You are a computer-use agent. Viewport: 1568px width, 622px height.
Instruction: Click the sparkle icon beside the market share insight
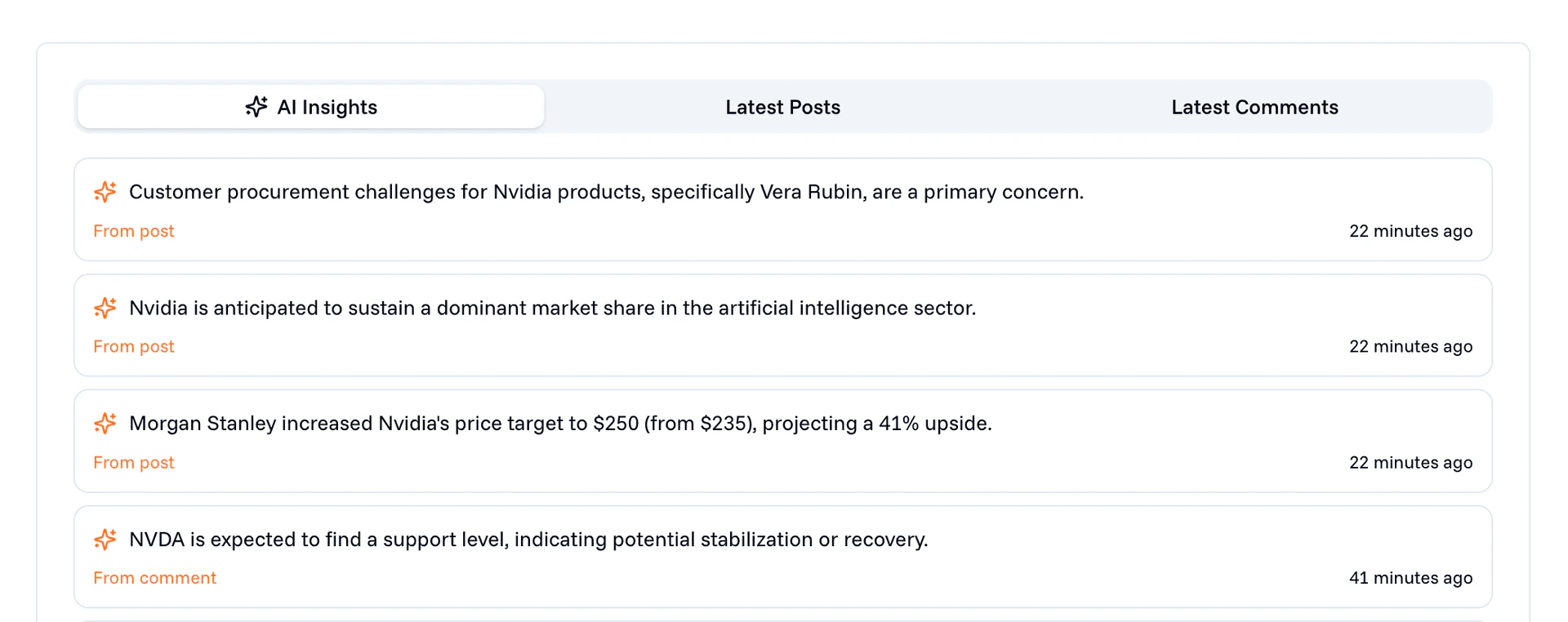coord(105,308)
